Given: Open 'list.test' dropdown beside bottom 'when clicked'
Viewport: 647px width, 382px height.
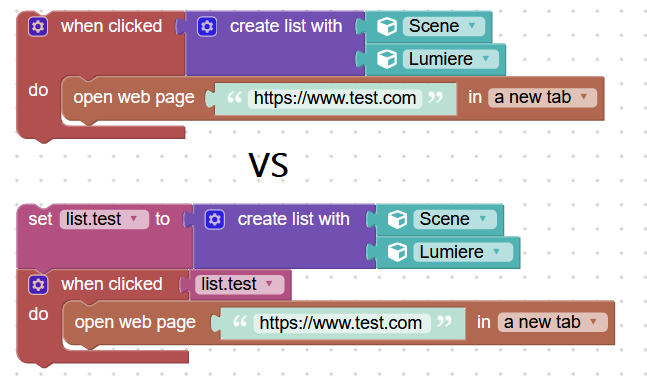Looking at the screenshot, I should tap(239, 284).
